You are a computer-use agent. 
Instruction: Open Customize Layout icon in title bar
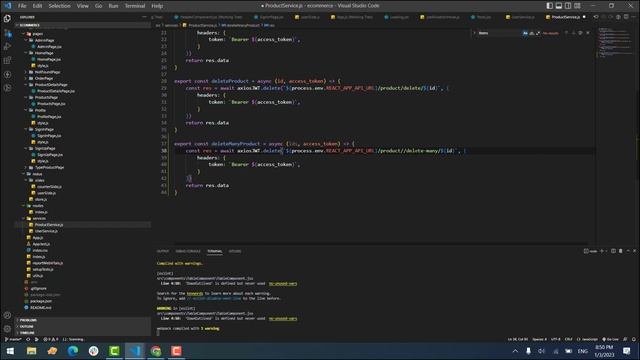(x=577, y=6)
